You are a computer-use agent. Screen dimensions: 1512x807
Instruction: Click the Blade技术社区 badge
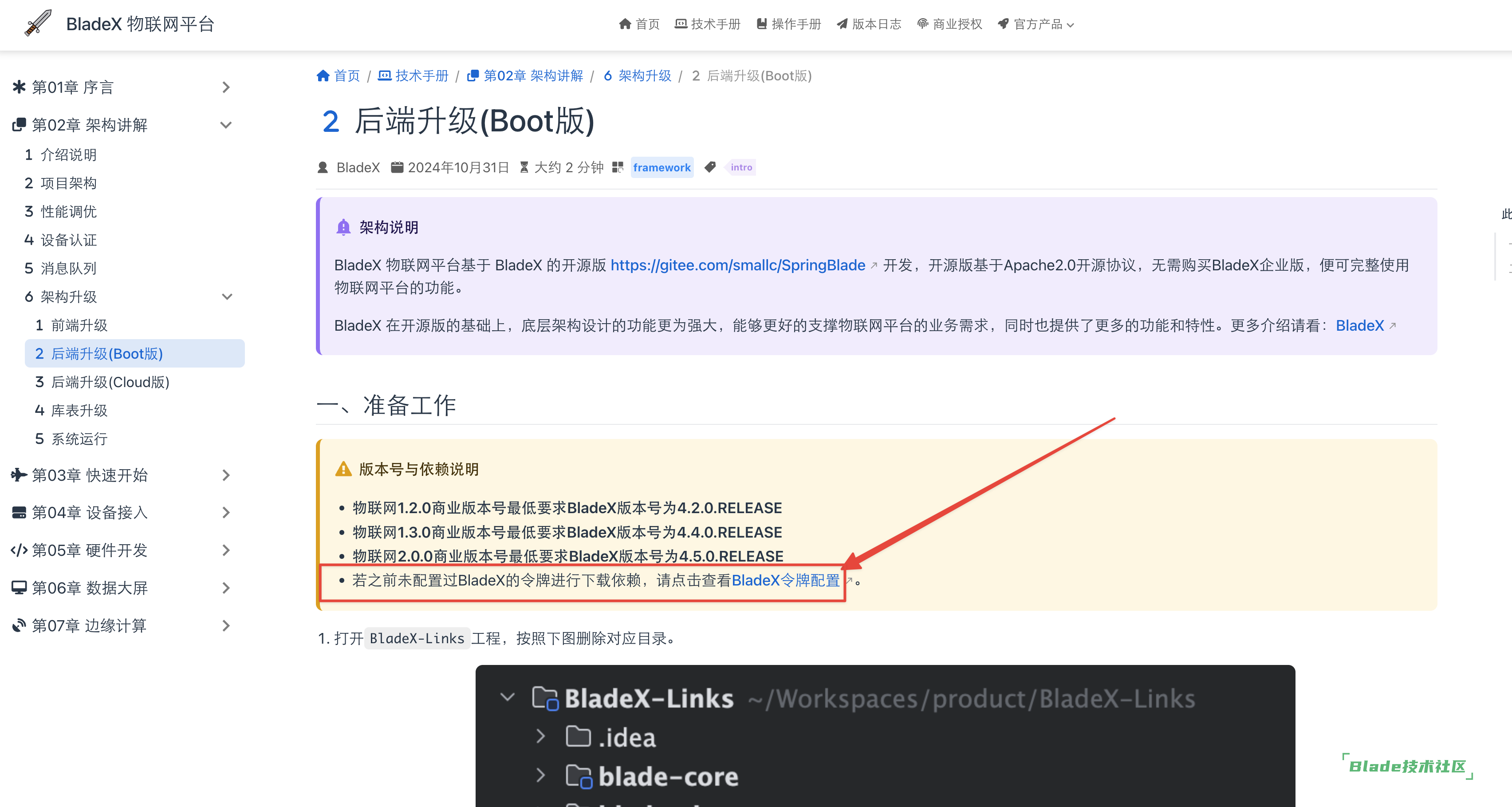1408,766
